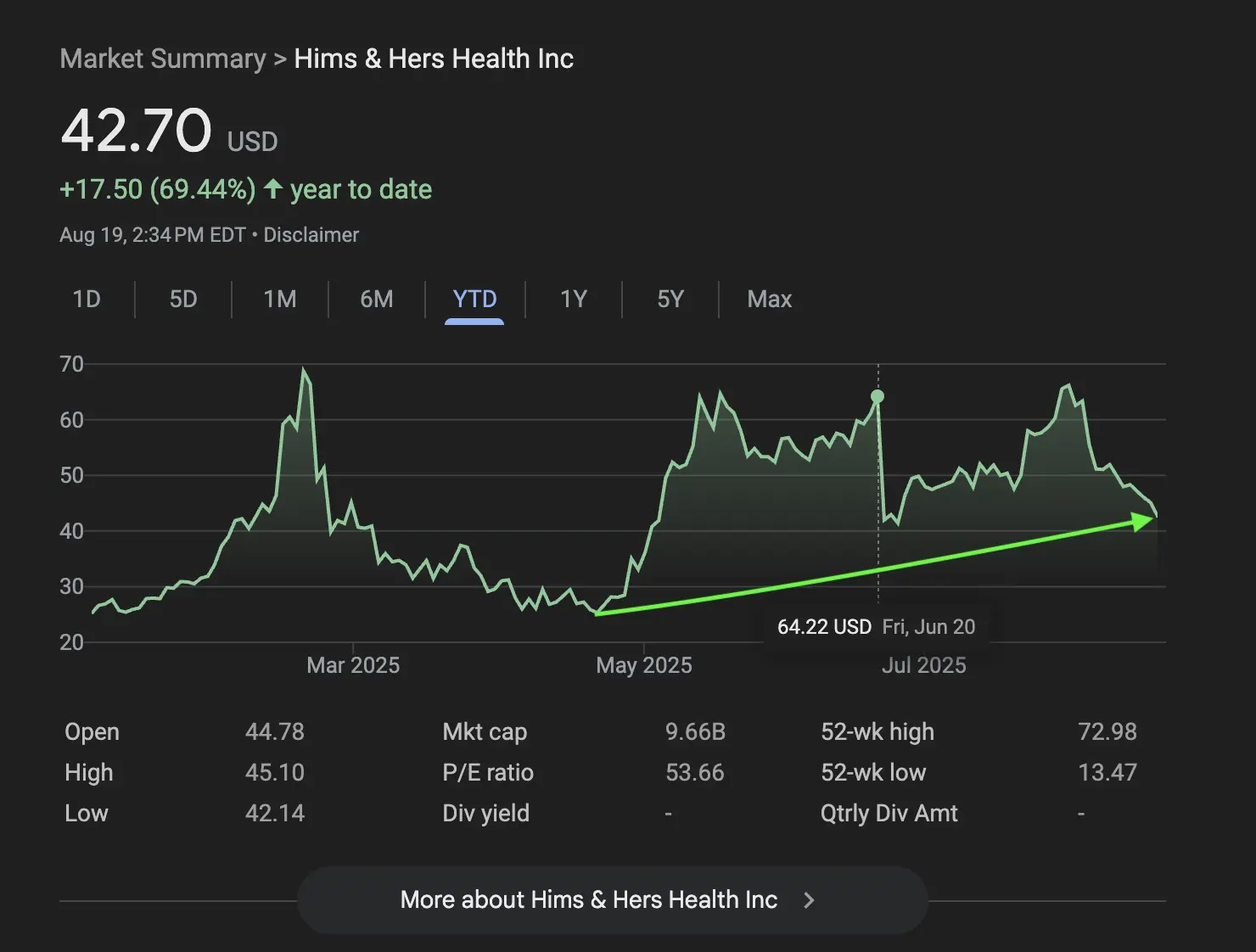Select the YTD tab
1256x952 pixels.
(474, 299)
